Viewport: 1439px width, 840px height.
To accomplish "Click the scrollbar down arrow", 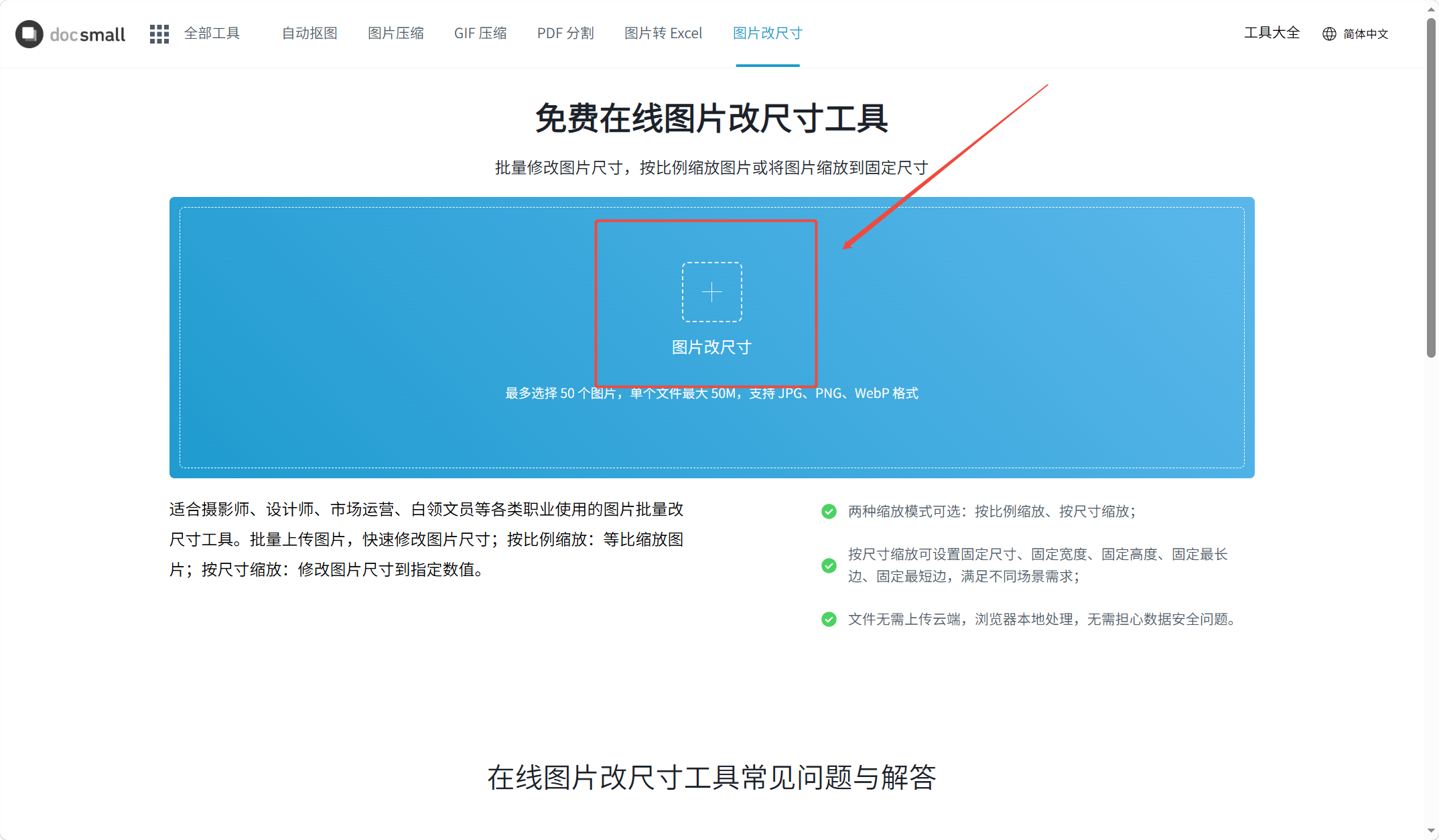I will click(x=1431, y=831).
